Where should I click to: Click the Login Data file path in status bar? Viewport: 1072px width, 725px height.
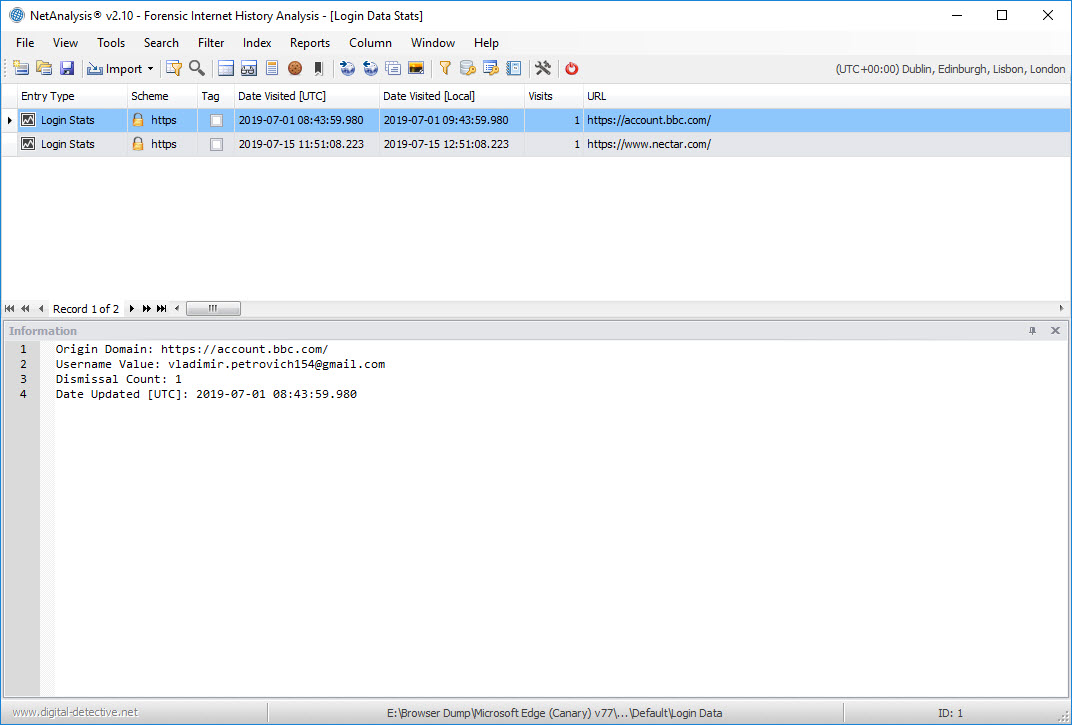pyautogui.click(x=554, y=713)
